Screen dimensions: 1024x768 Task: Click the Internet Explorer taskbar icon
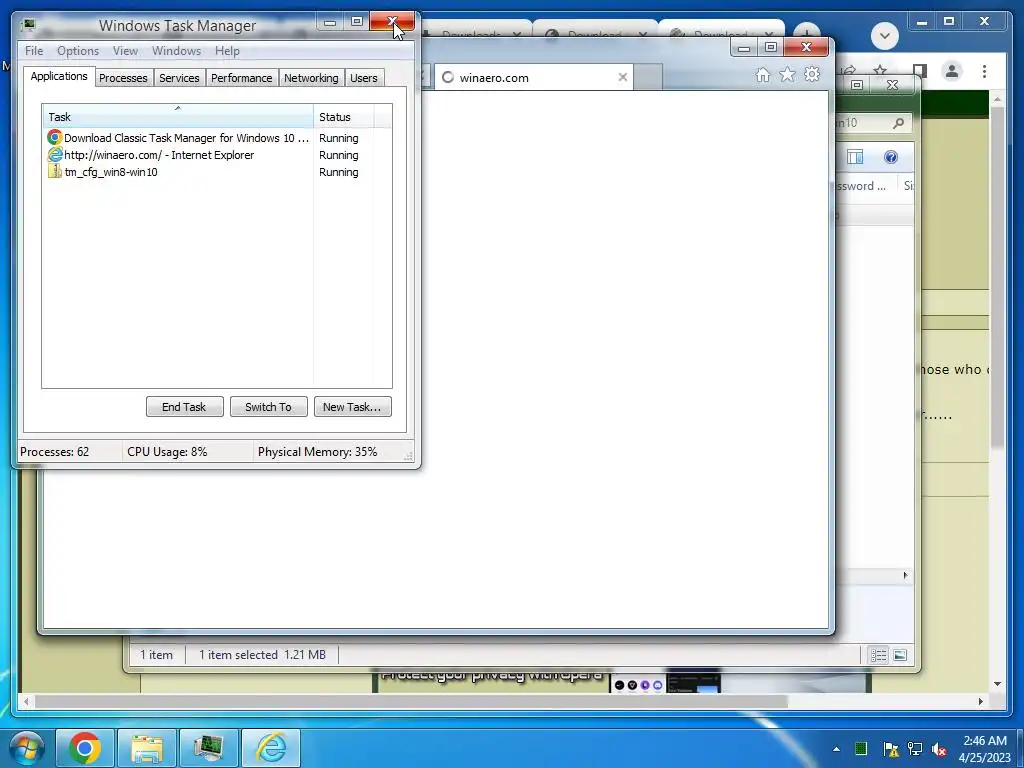(x=271, y=748)
